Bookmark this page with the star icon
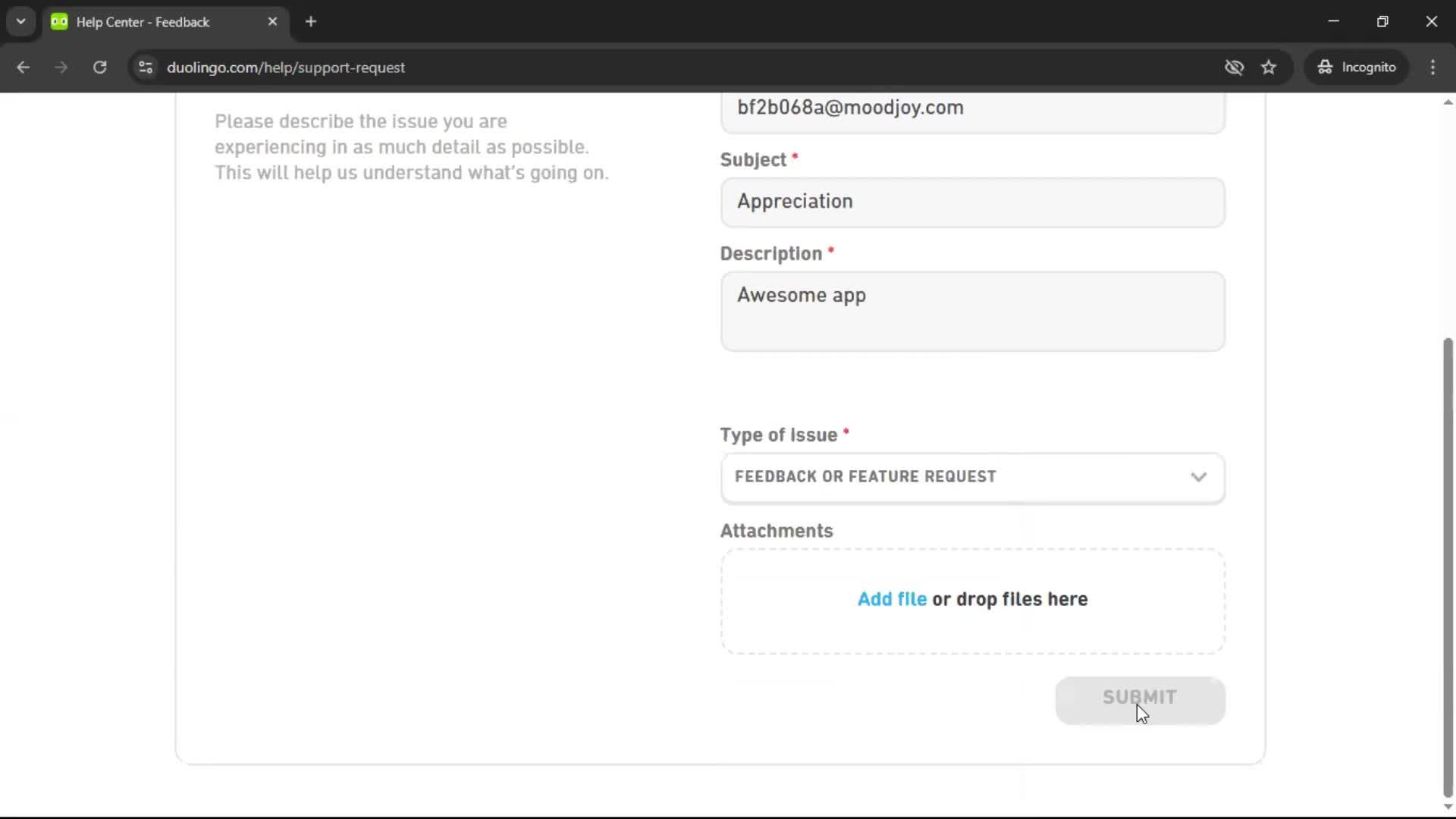 tap(1269, 67)
